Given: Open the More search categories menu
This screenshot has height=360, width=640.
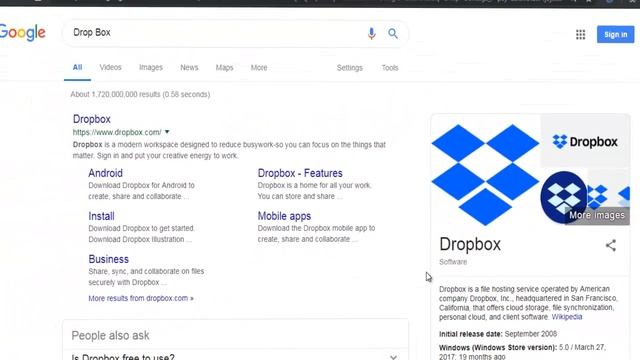Looking at the screenshot, I should coord(259,68).
